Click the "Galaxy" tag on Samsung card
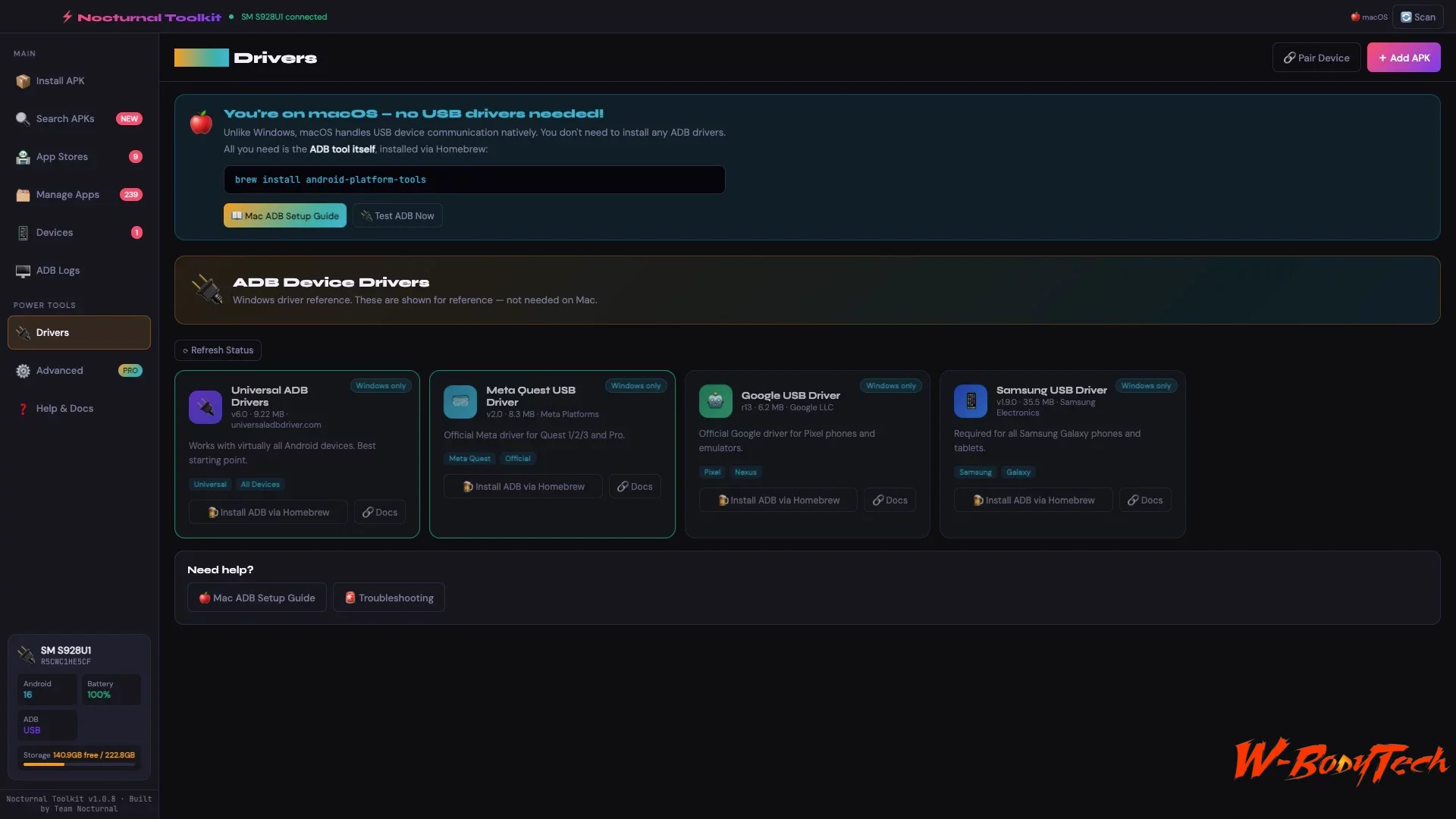 (x=1018, y=472)
